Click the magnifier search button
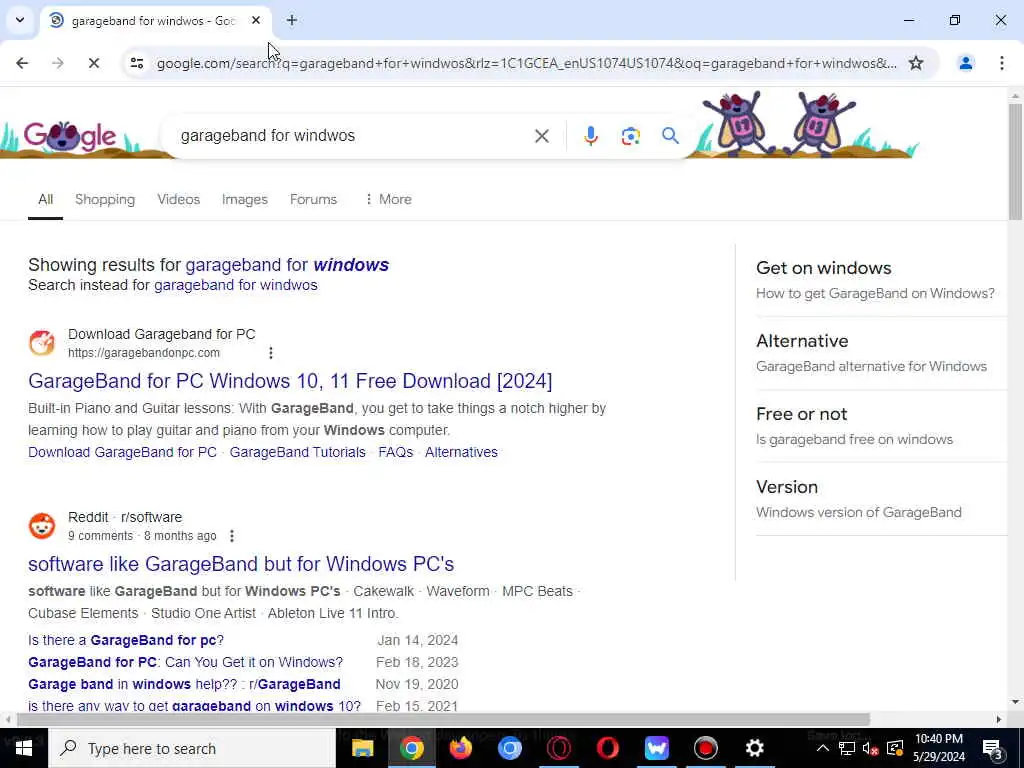The height and width of the screenshot is (768, 1024). [670, 136]
